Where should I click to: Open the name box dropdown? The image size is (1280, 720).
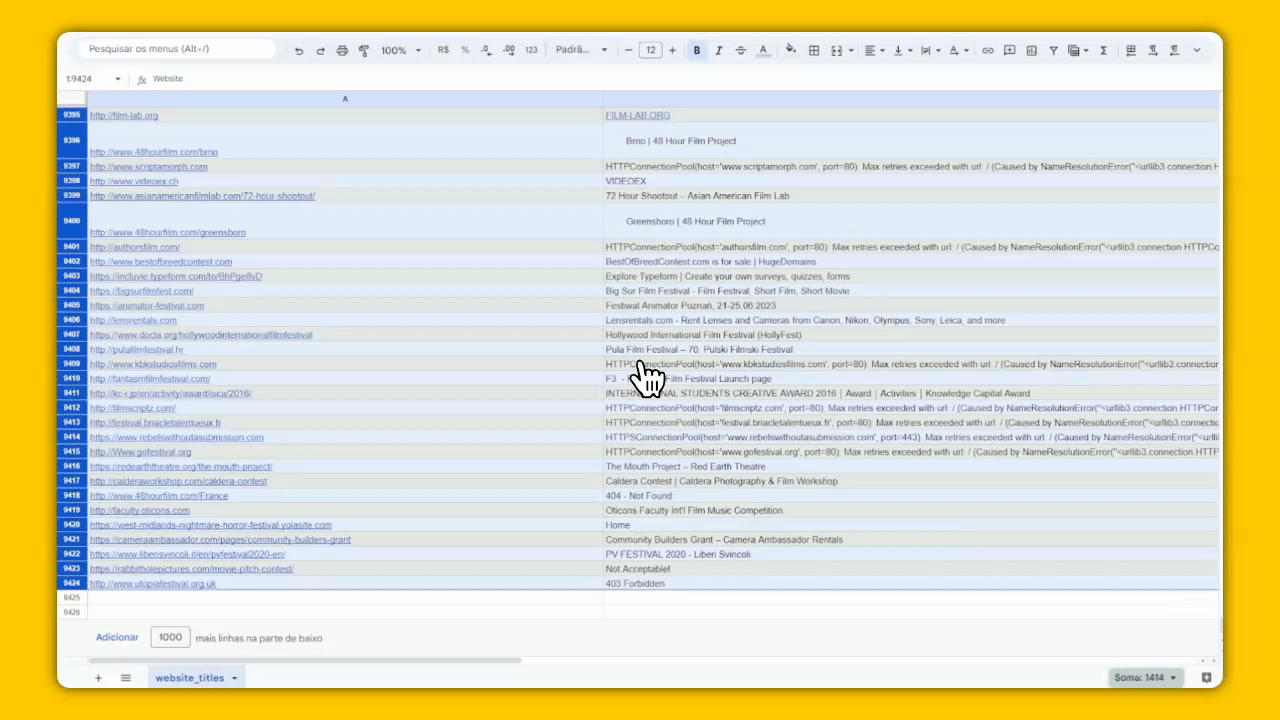pyautogui.click(x=118, y=79)
